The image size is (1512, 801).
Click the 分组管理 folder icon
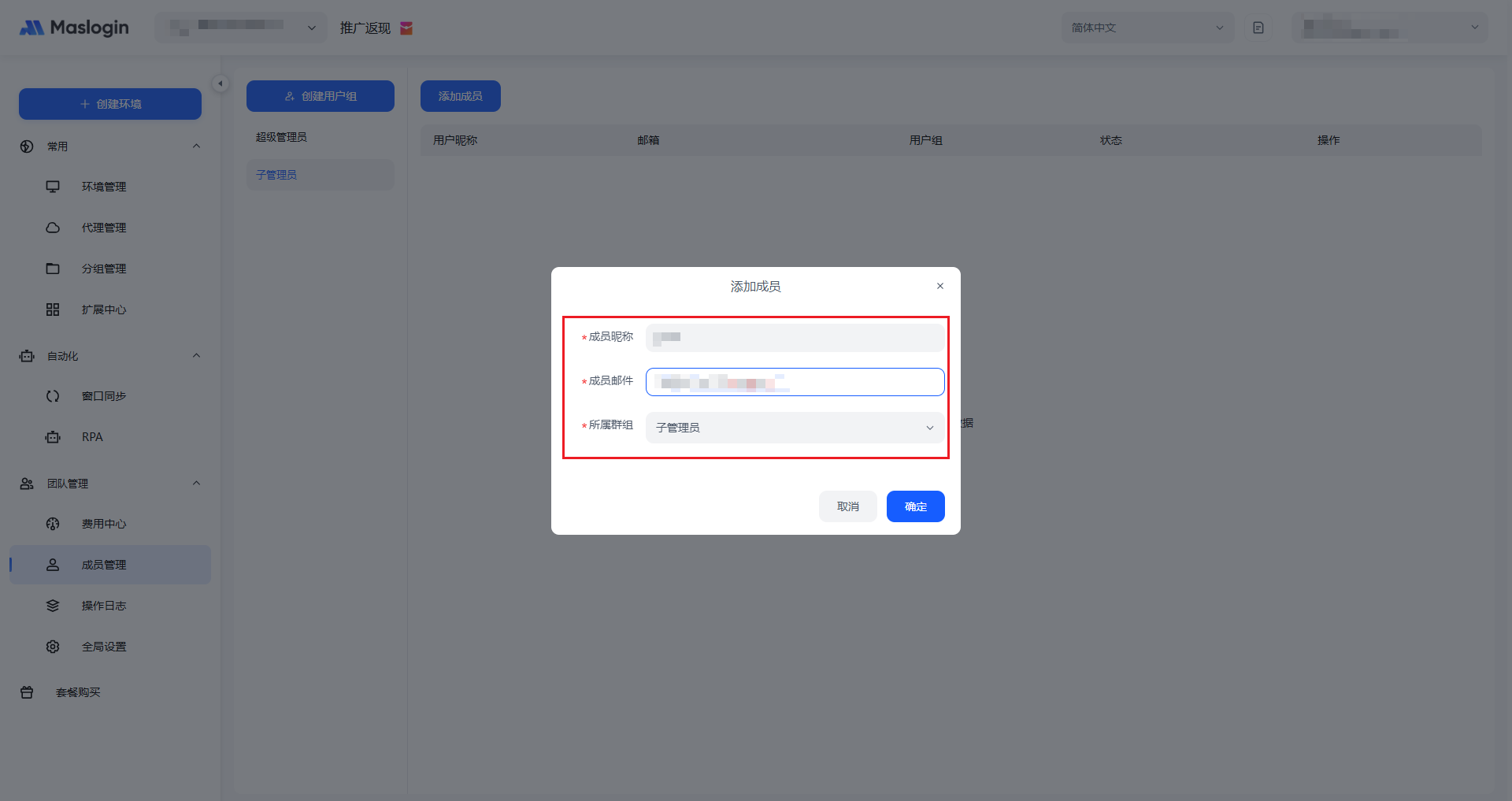53,269
